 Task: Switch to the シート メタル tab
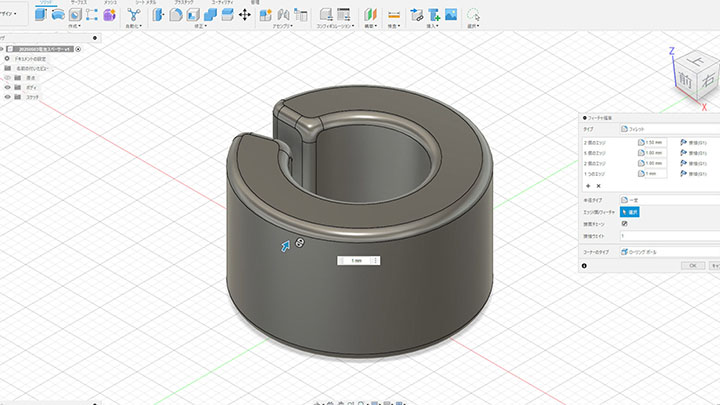(146, 2)
